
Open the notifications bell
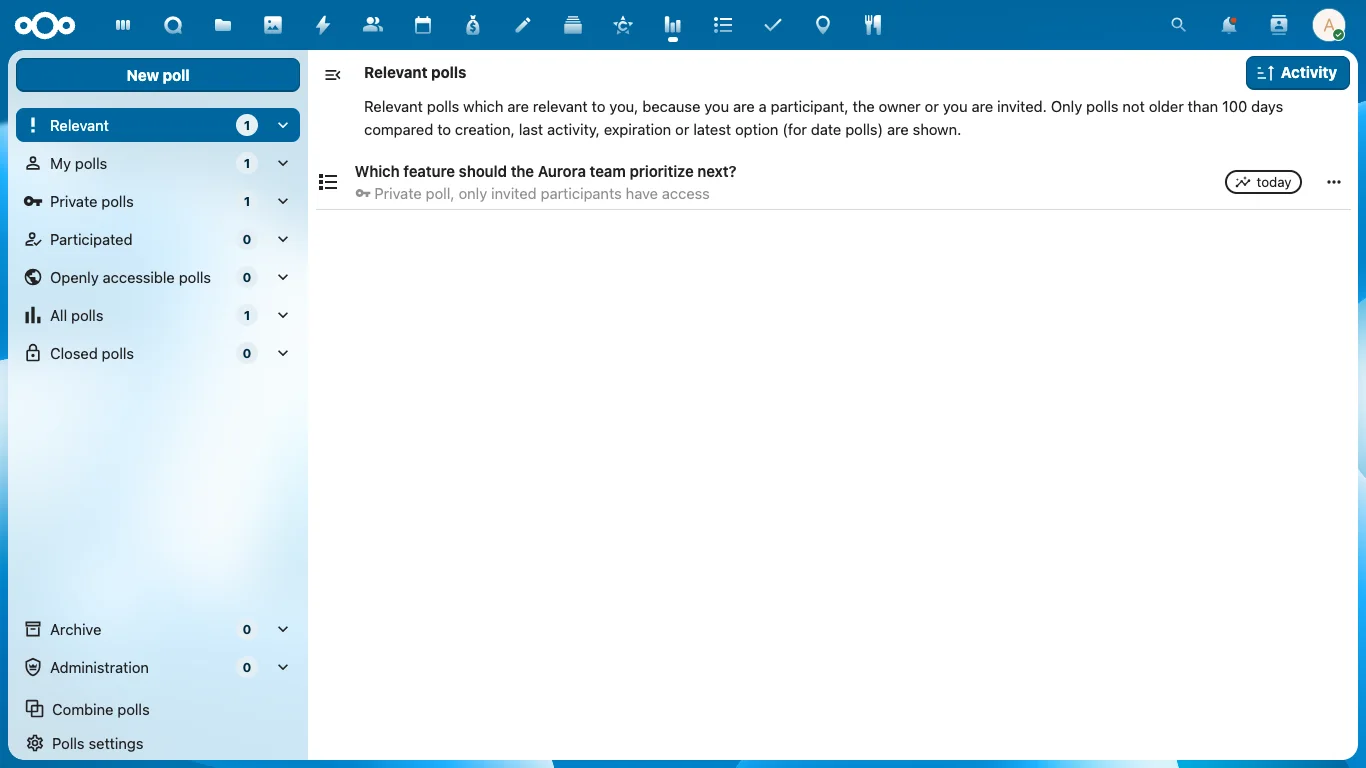coord(1228,25)
